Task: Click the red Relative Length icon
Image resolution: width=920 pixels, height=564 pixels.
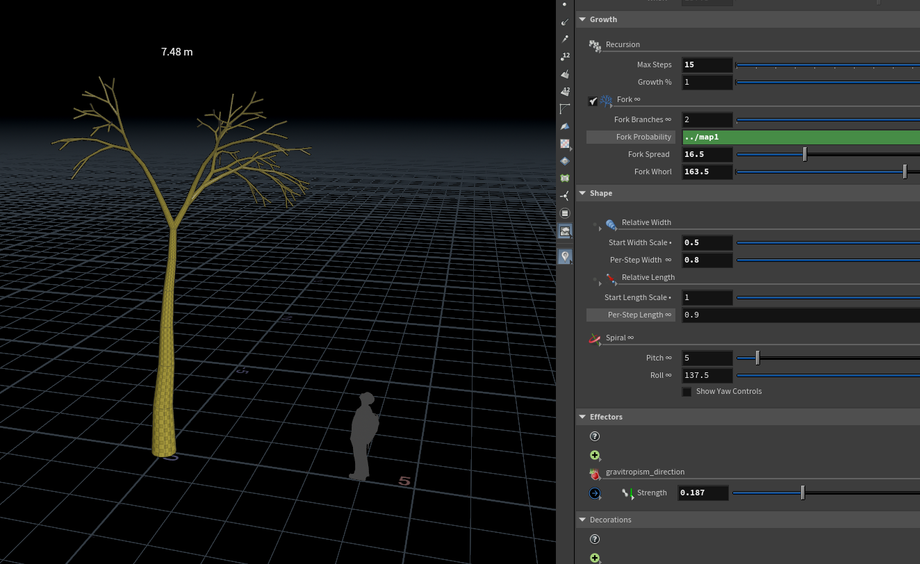Action: (611, 279)
